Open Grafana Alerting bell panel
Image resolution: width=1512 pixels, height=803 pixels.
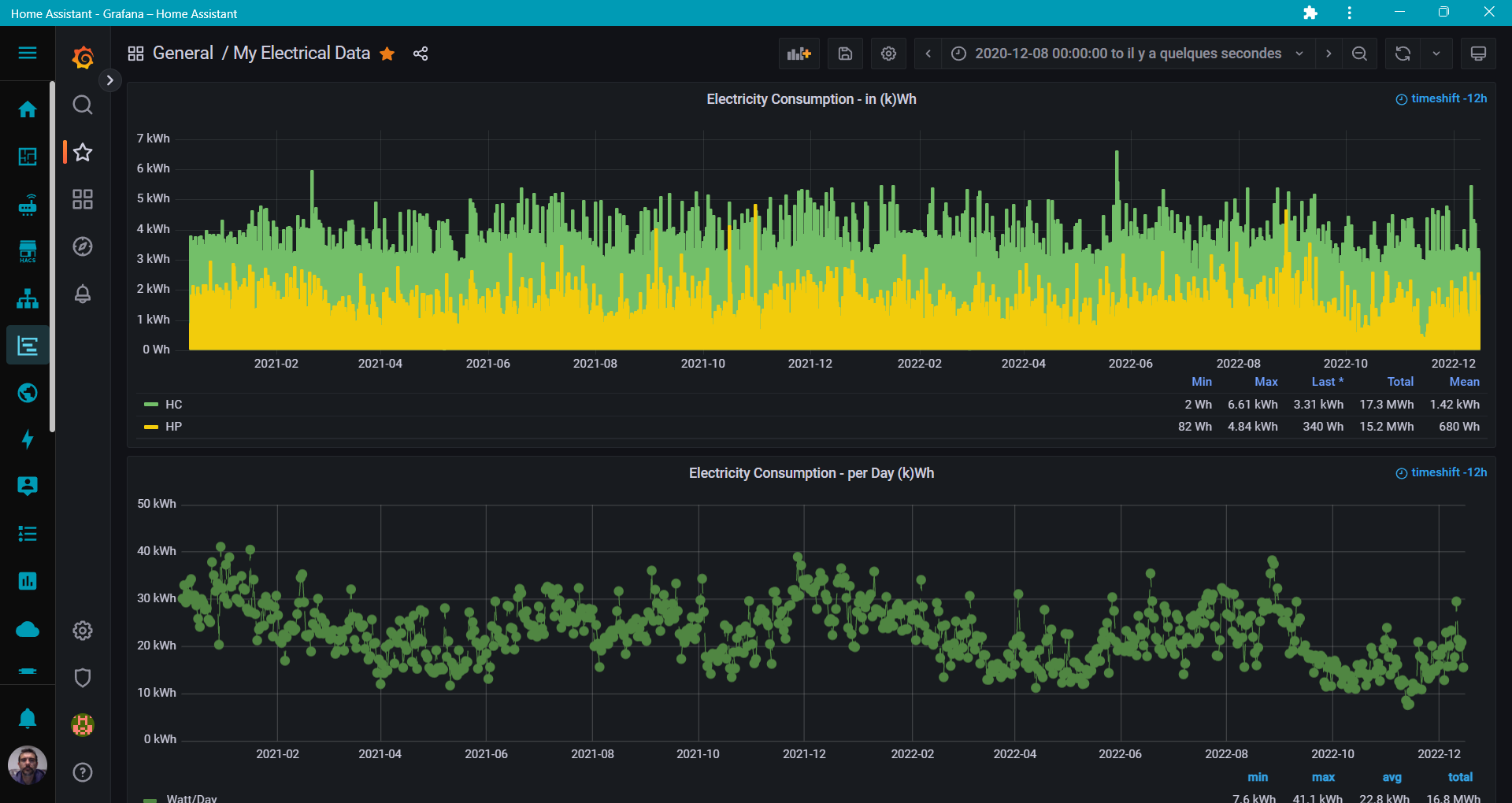[x=82, y=294]
